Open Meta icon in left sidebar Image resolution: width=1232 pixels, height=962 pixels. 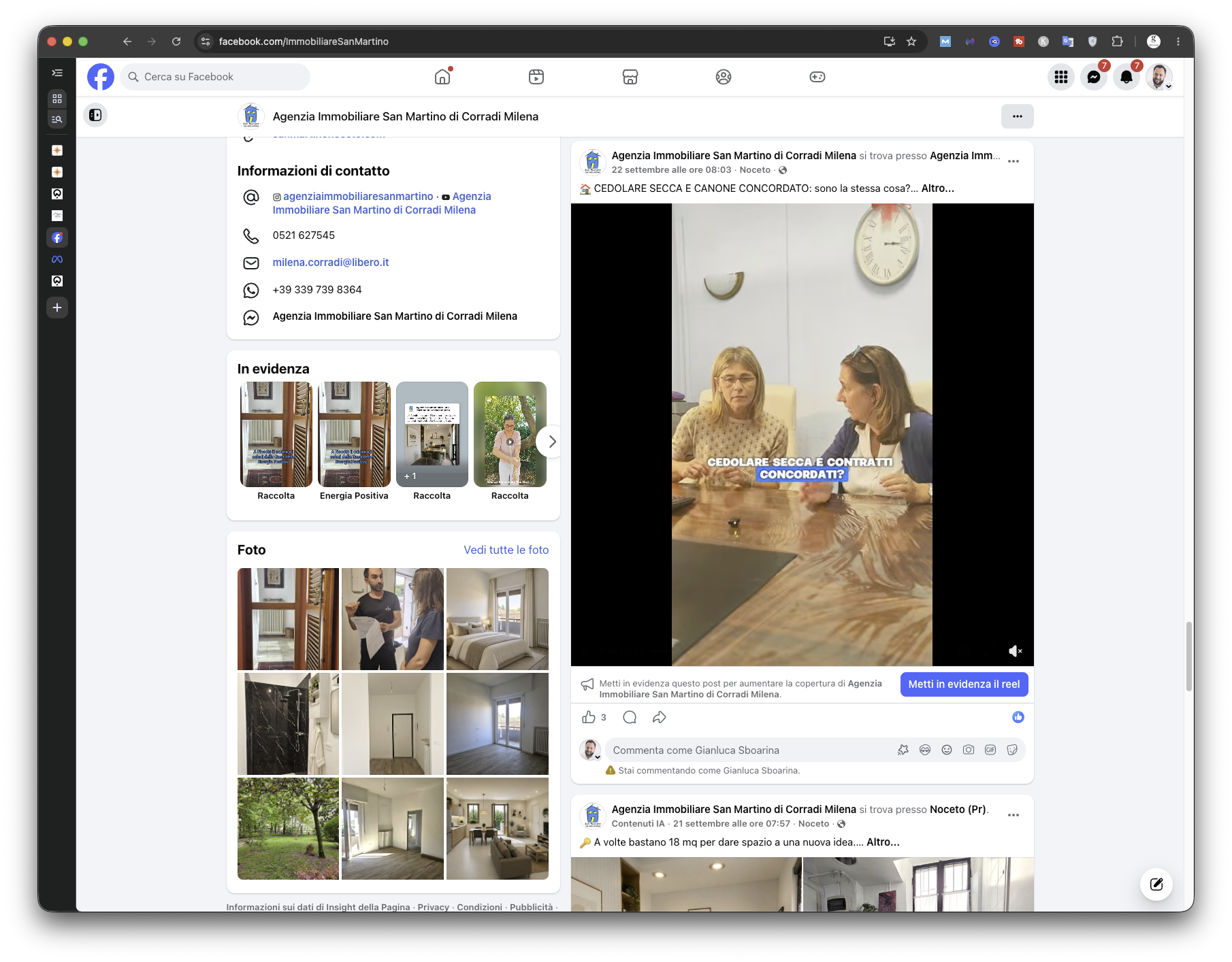pyautogui.click(x=57, y=259)
